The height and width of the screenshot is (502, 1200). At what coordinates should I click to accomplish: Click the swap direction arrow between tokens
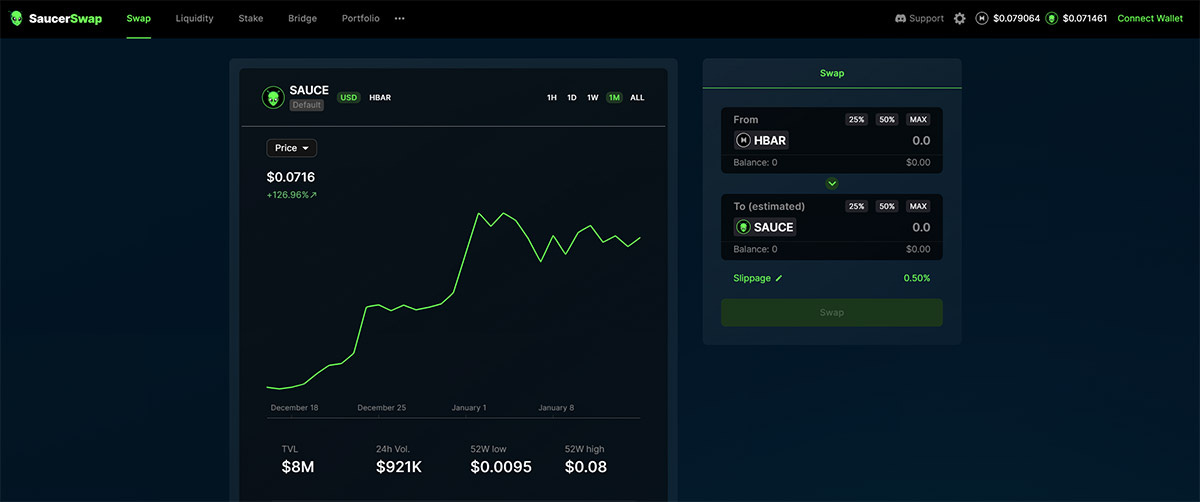point(832,183)
